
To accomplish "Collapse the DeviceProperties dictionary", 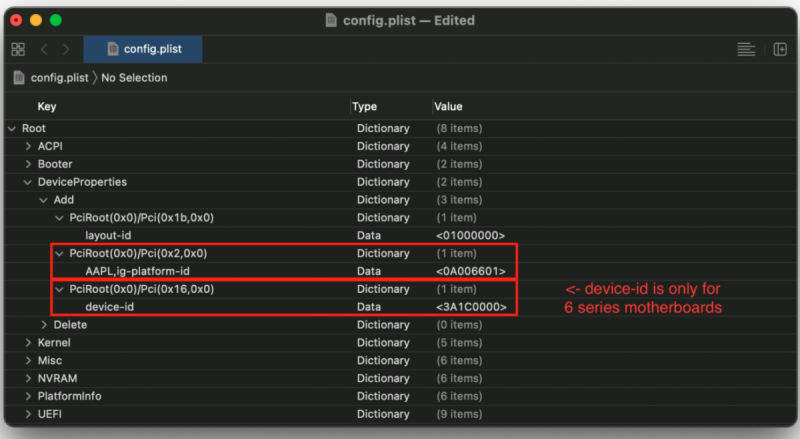I will 28,182.
